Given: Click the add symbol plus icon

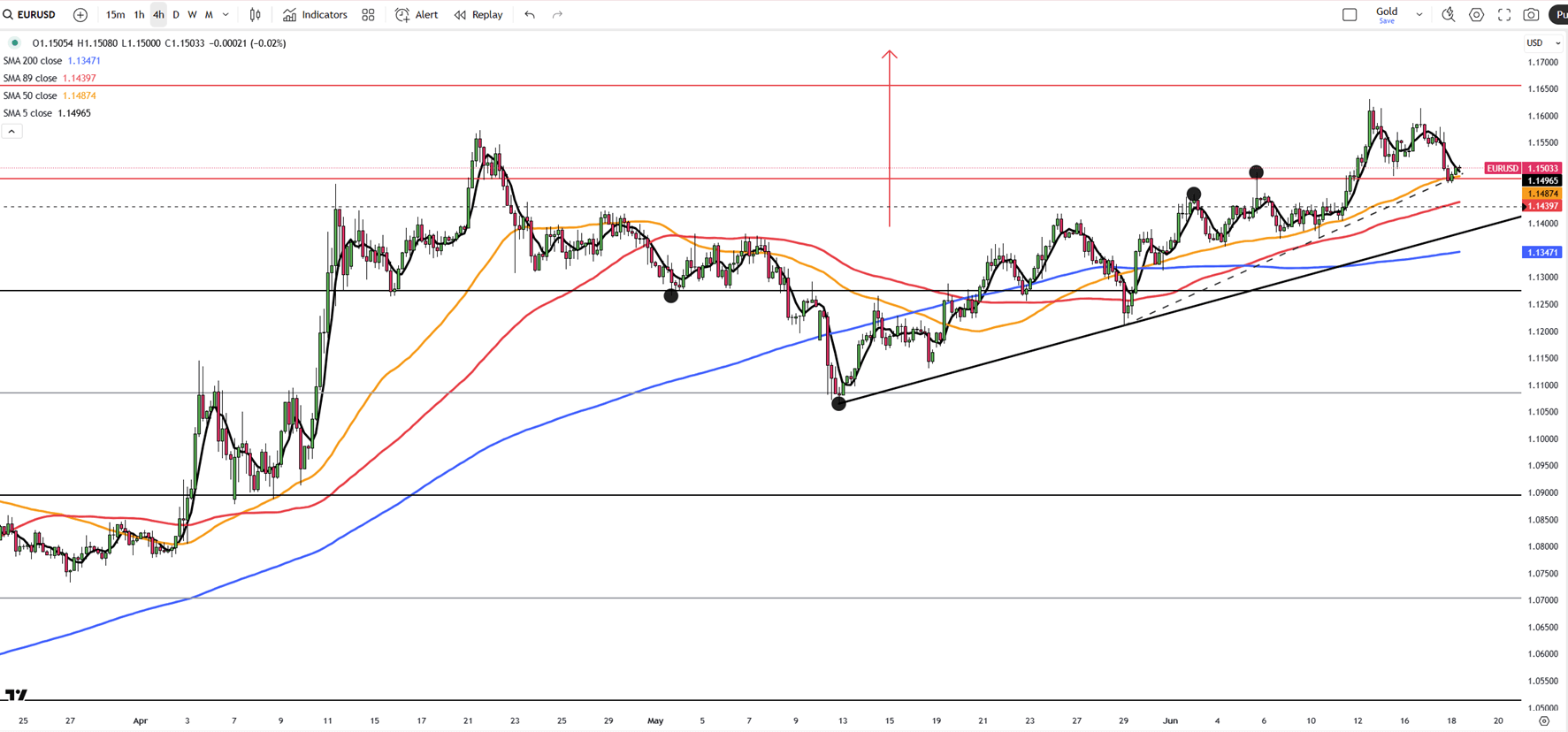Looking at the screenshot, I should point(80,15).
